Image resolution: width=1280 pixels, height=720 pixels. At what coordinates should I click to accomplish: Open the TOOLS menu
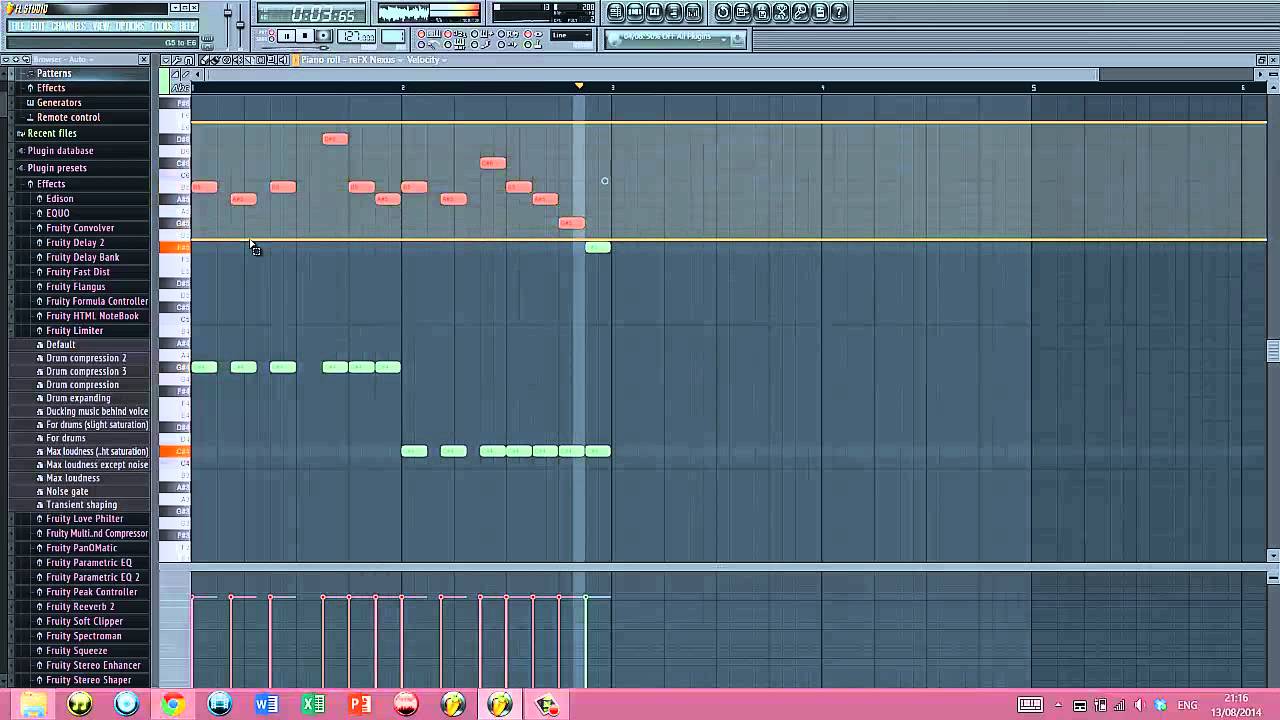162,26
